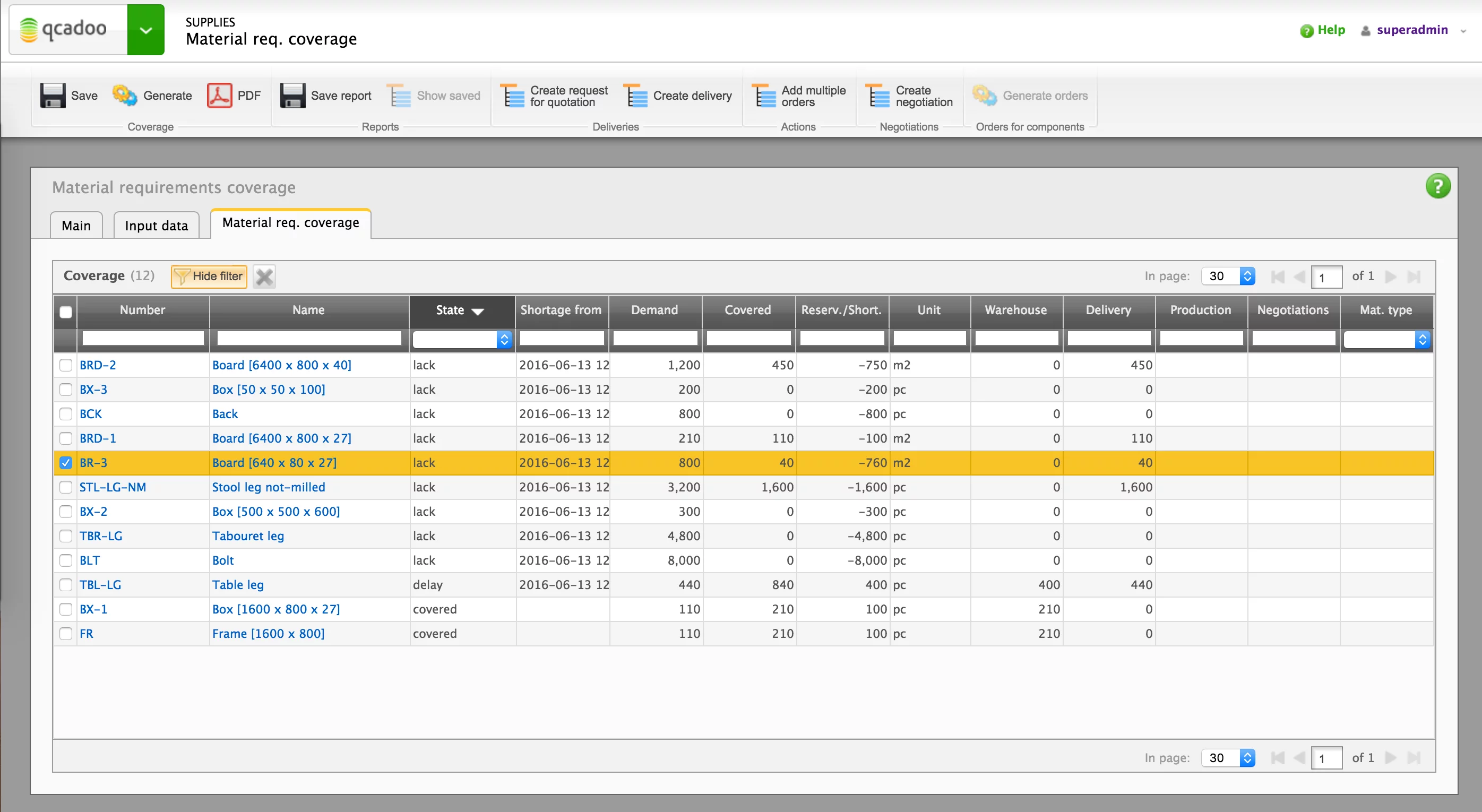Sort by the Number column header
Viewport: 1482px width, 812px height.
[143, 310]
